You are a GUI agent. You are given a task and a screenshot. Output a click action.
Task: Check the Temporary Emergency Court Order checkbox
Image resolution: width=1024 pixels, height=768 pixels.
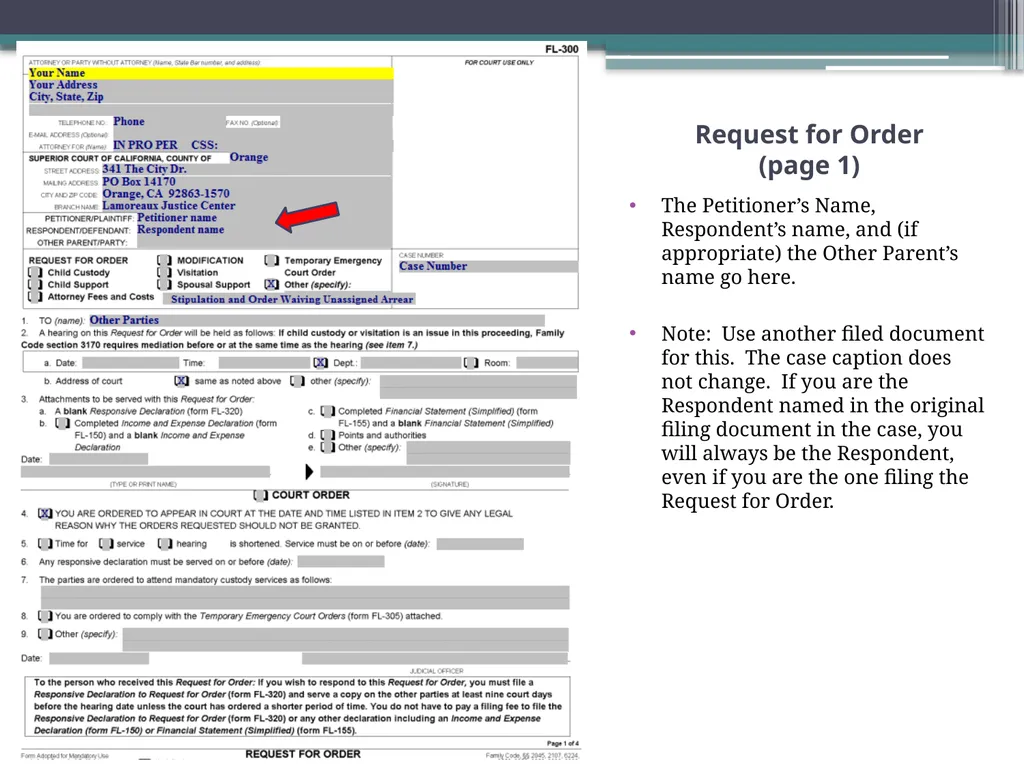[272, 260]
